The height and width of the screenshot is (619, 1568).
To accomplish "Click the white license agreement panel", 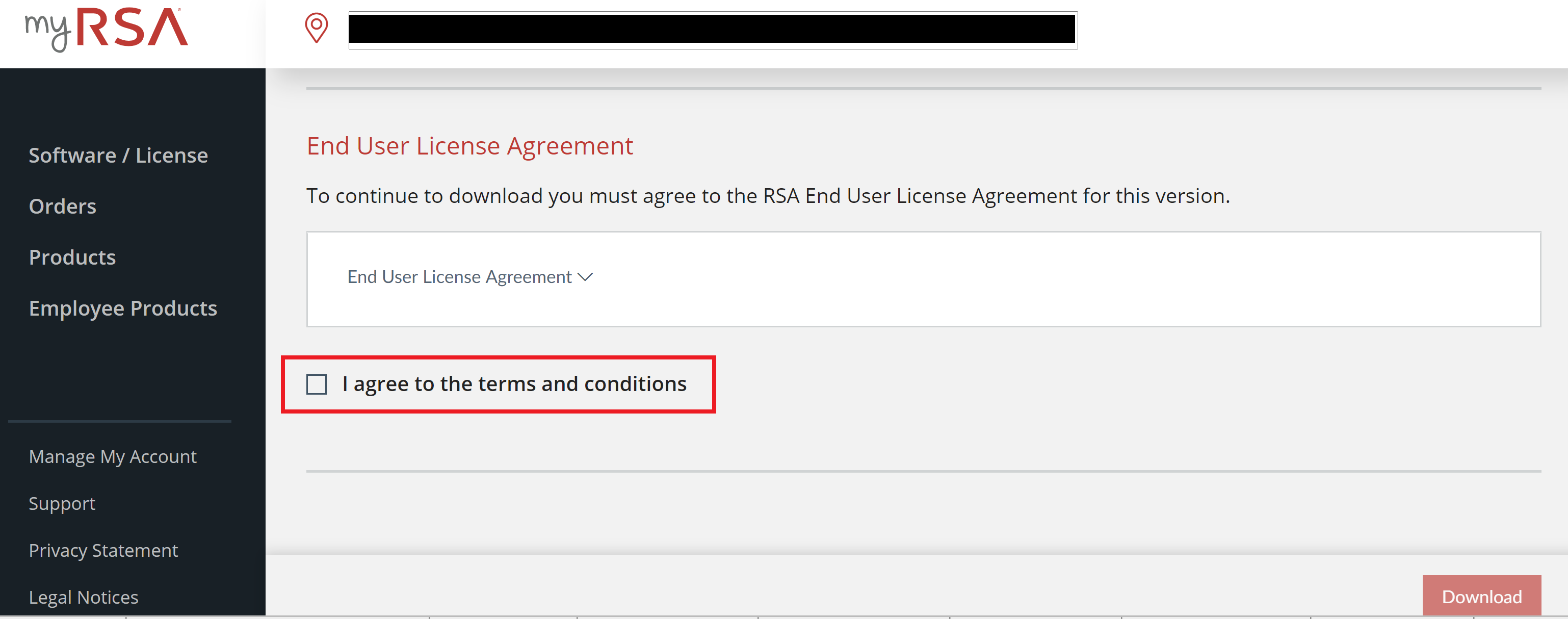I will (x=1035, y=279).
